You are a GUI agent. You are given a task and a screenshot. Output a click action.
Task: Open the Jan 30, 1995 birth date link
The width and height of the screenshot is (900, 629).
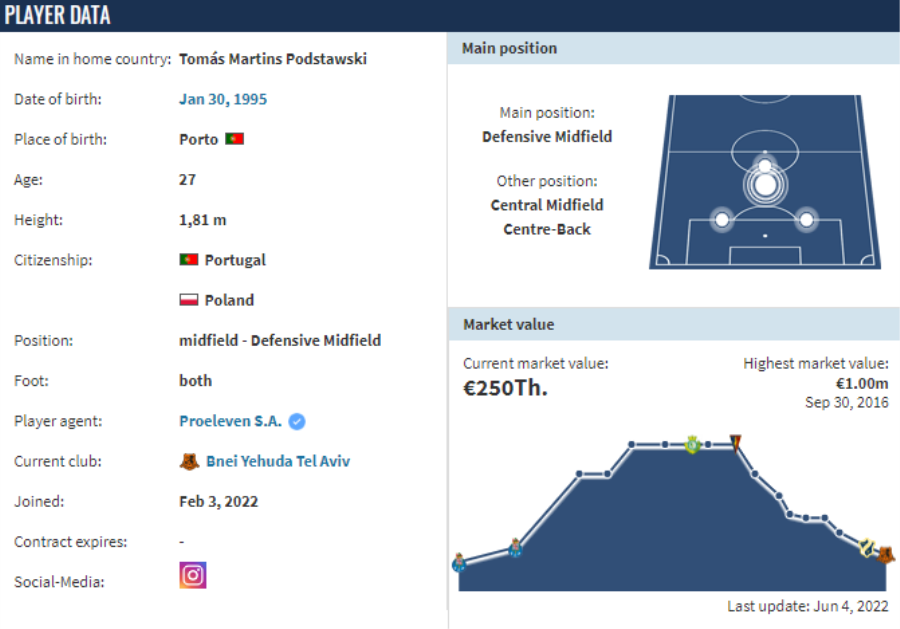[x=223, y=99]
